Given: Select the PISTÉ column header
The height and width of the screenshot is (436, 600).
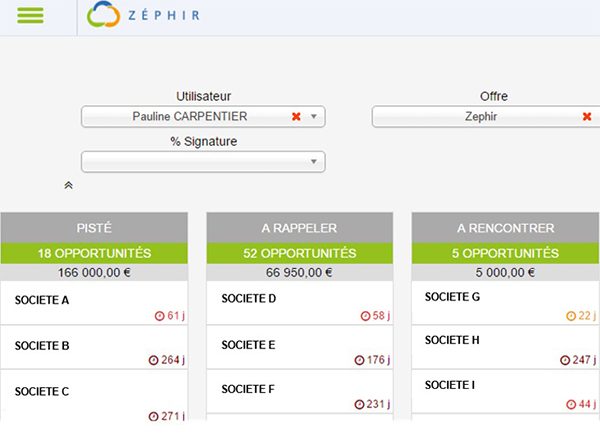Looking at the screenshot, I should click(x=94, y=228).
